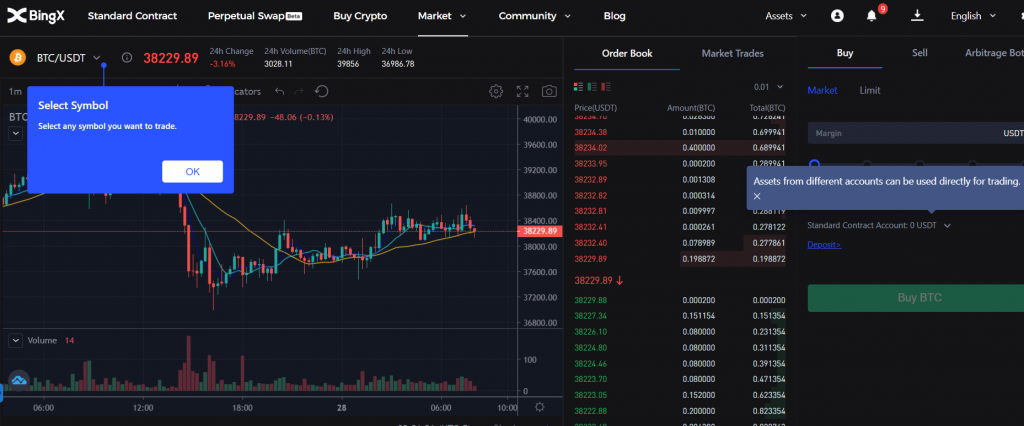Select the 1m timeframe
Image resolution: width=1024 pixels, height=426 pixels.
click(15, 91)
